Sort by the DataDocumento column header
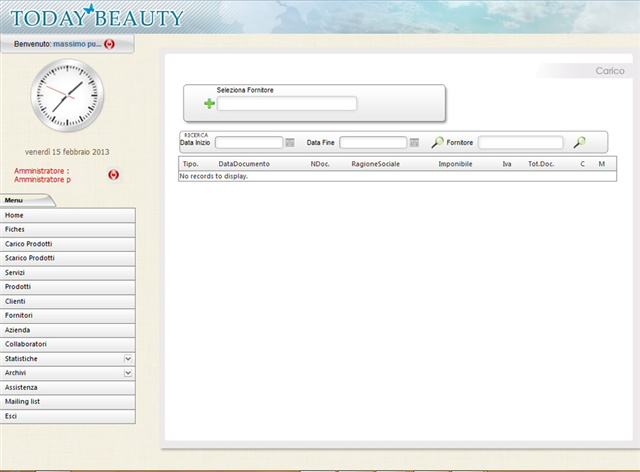 244,164
